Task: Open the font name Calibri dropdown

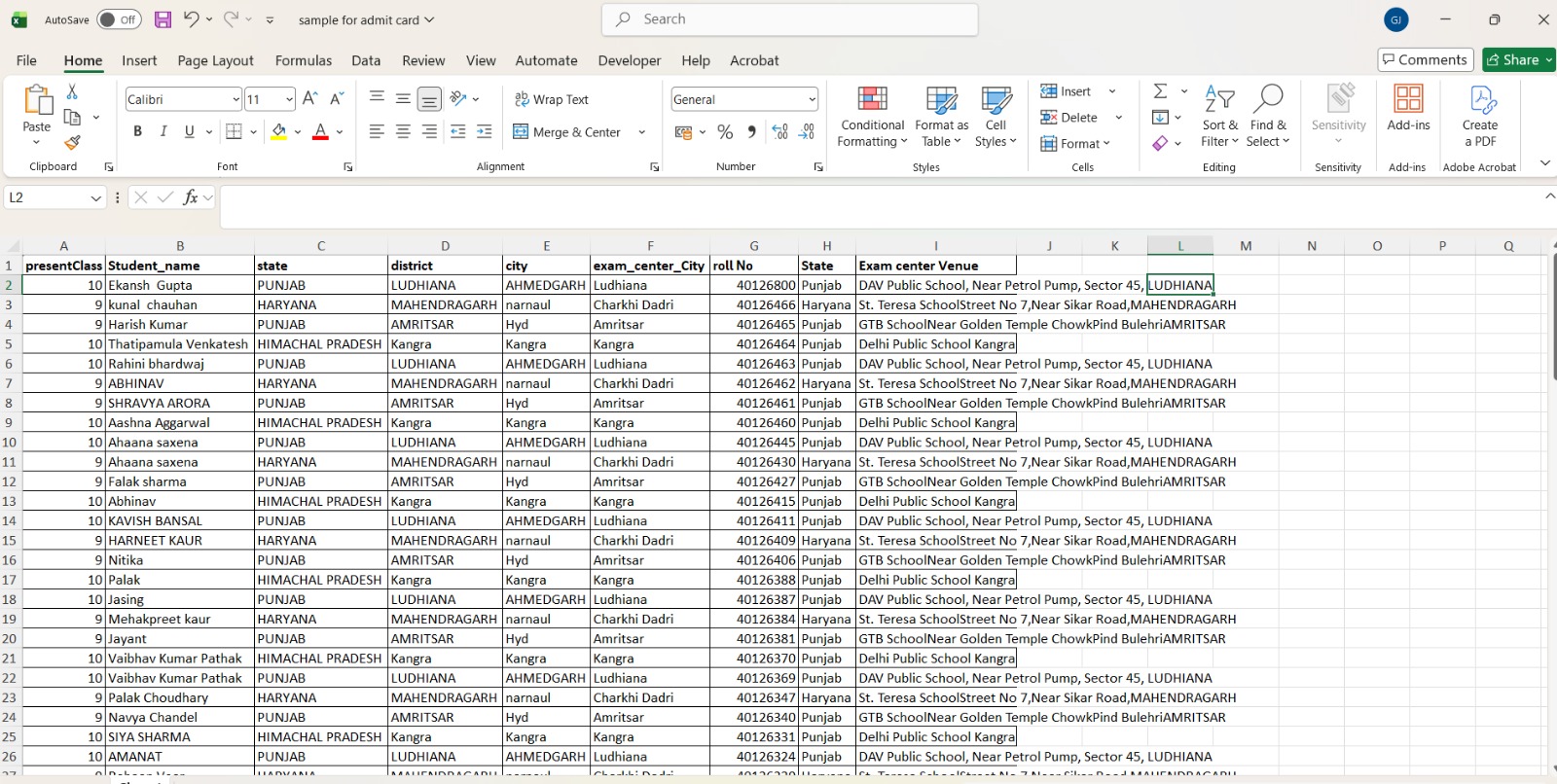Action: click(x=235, y=99)
